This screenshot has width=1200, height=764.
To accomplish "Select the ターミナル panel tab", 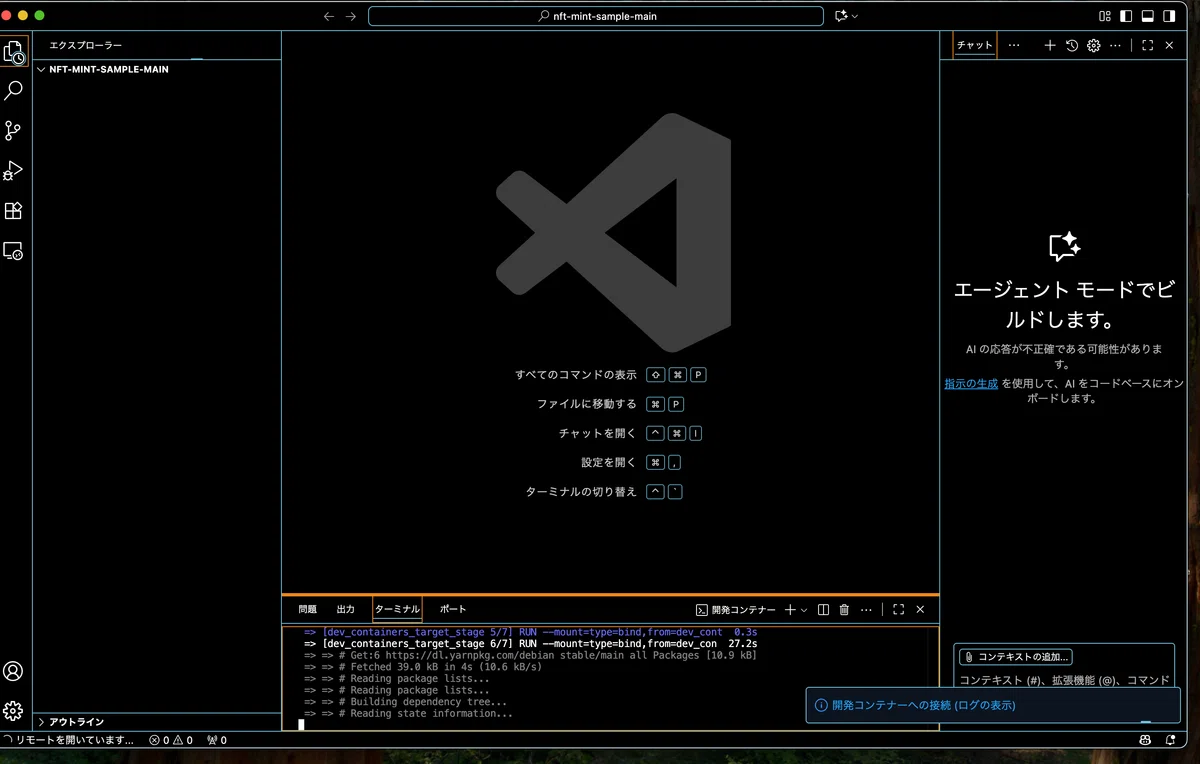I will 397,609.
